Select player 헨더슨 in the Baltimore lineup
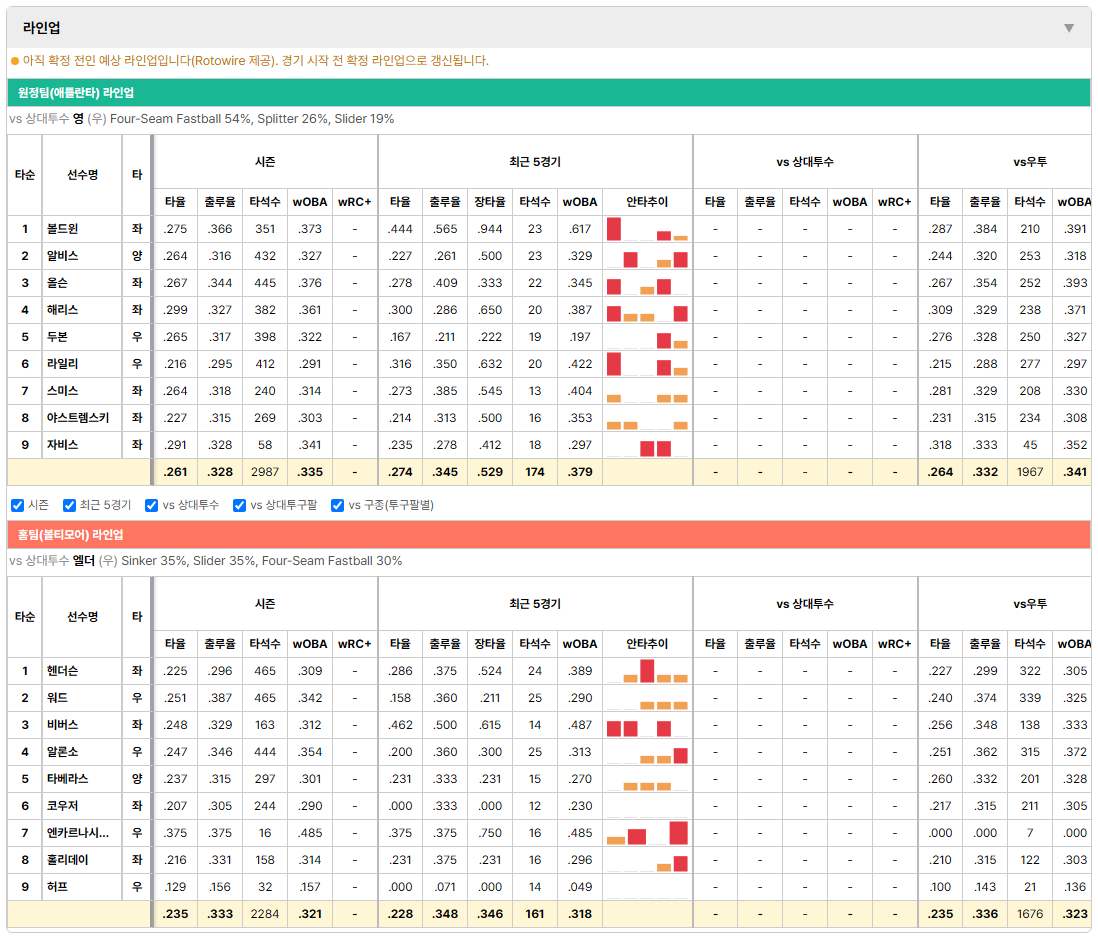The width and height of the screenshot is (1098, 939). point(62,671)
